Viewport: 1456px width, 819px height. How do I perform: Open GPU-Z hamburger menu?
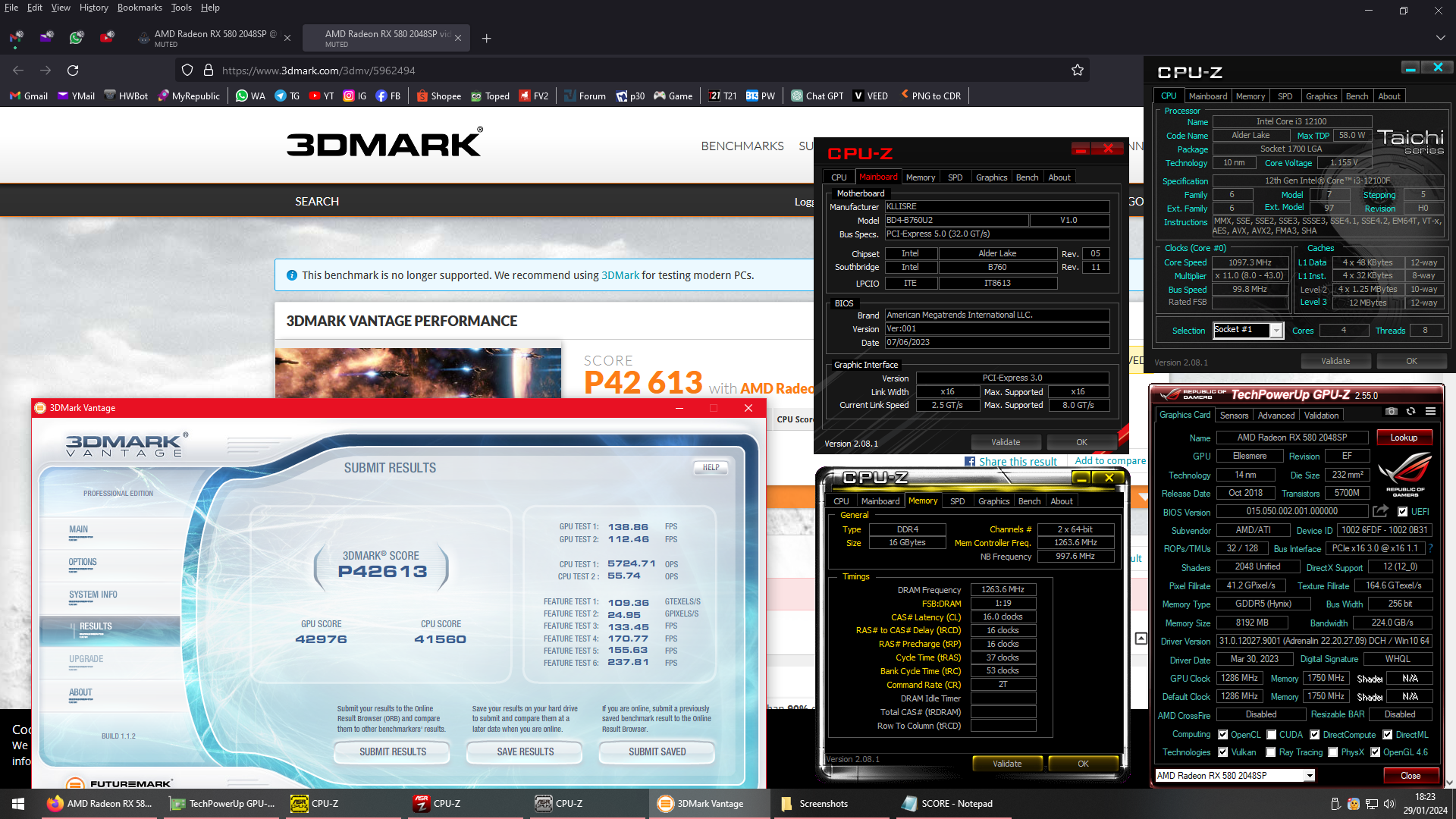pos(1430,411)
